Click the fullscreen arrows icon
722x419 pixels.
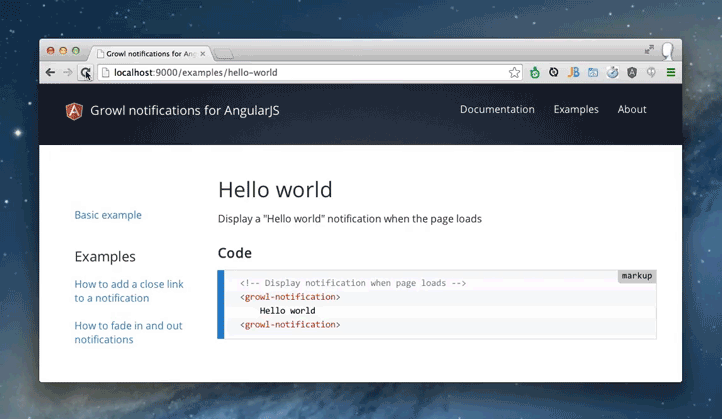(649, 49)
